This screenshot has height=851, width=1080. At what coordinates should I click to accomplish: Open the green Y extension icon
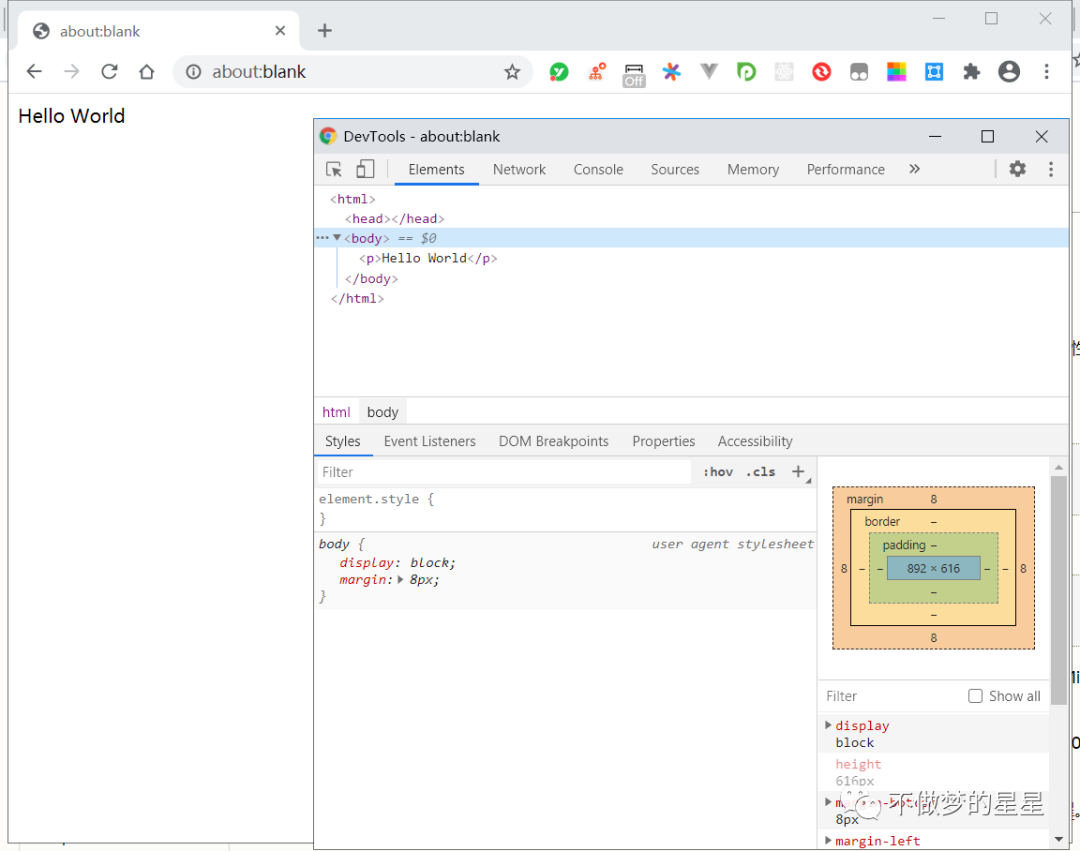click(x=559, y=72)
